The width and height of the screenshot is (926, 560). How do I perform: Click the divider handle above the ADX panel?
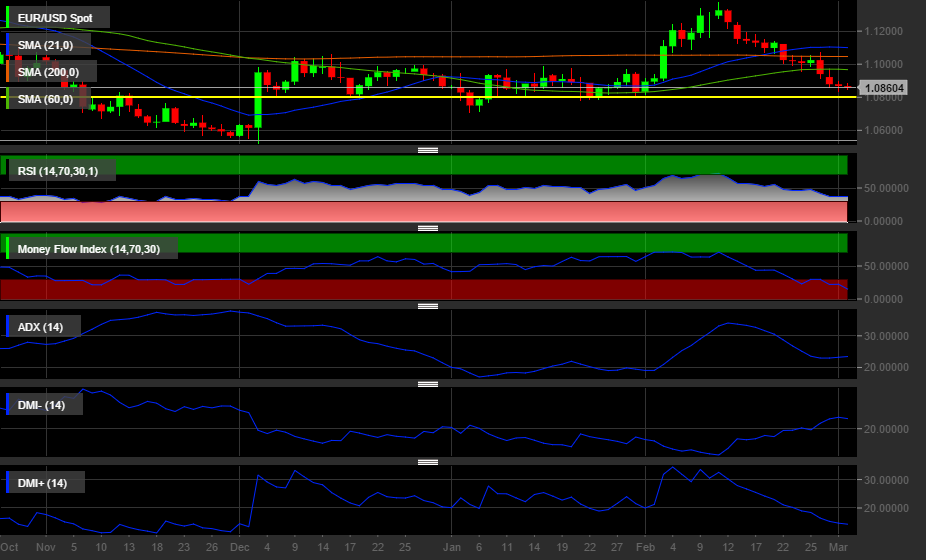coord(428,306)
